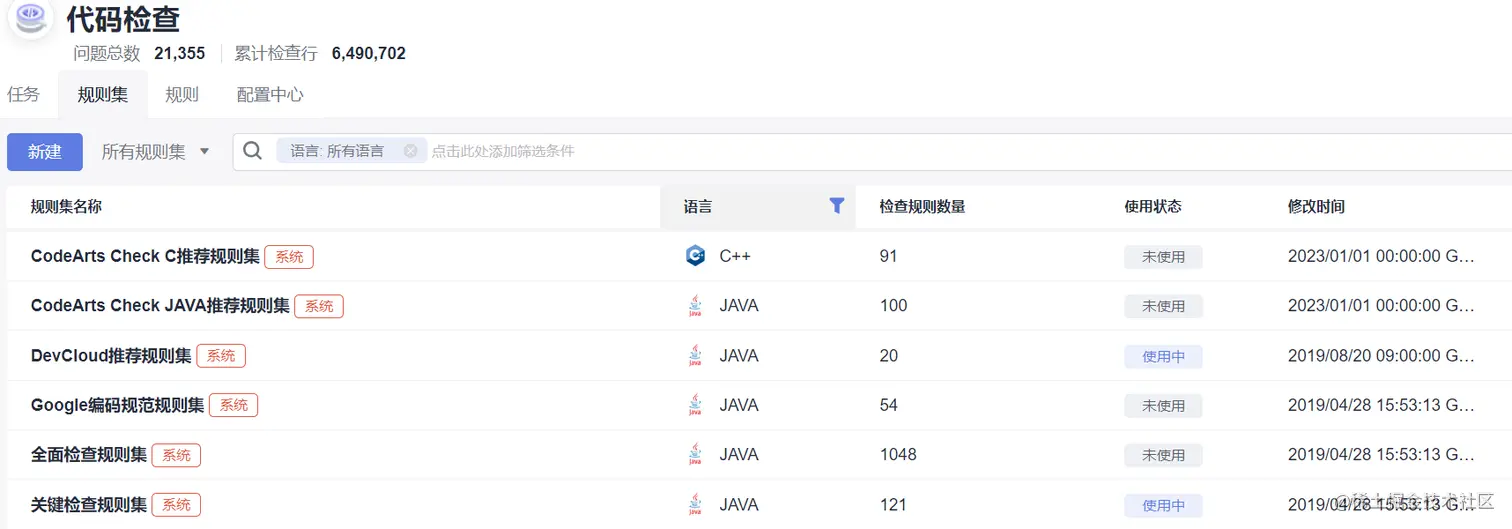Click Java icon in Google编码规范规则集 row

pos(695,405)
